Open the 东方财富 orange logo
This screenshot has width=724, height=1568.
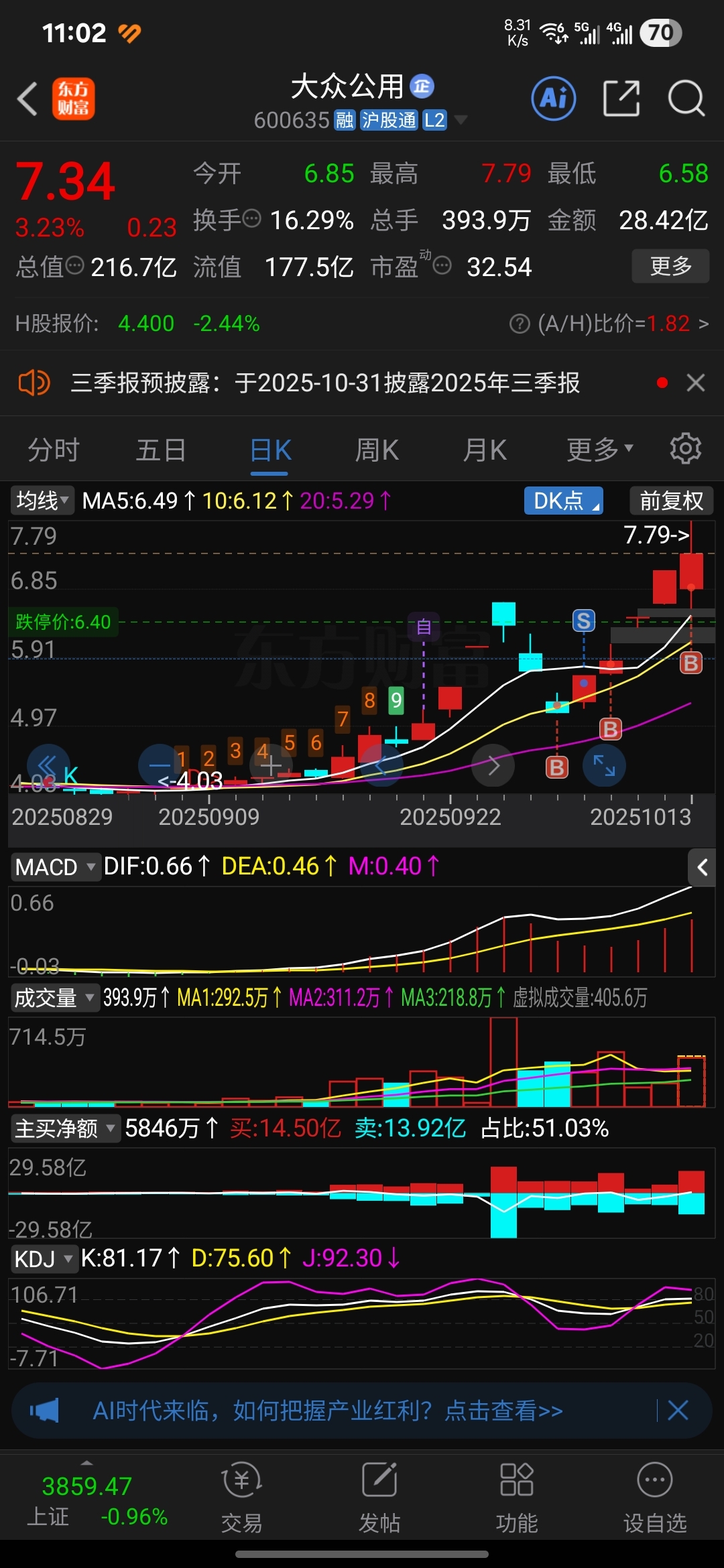pos(73,99)
